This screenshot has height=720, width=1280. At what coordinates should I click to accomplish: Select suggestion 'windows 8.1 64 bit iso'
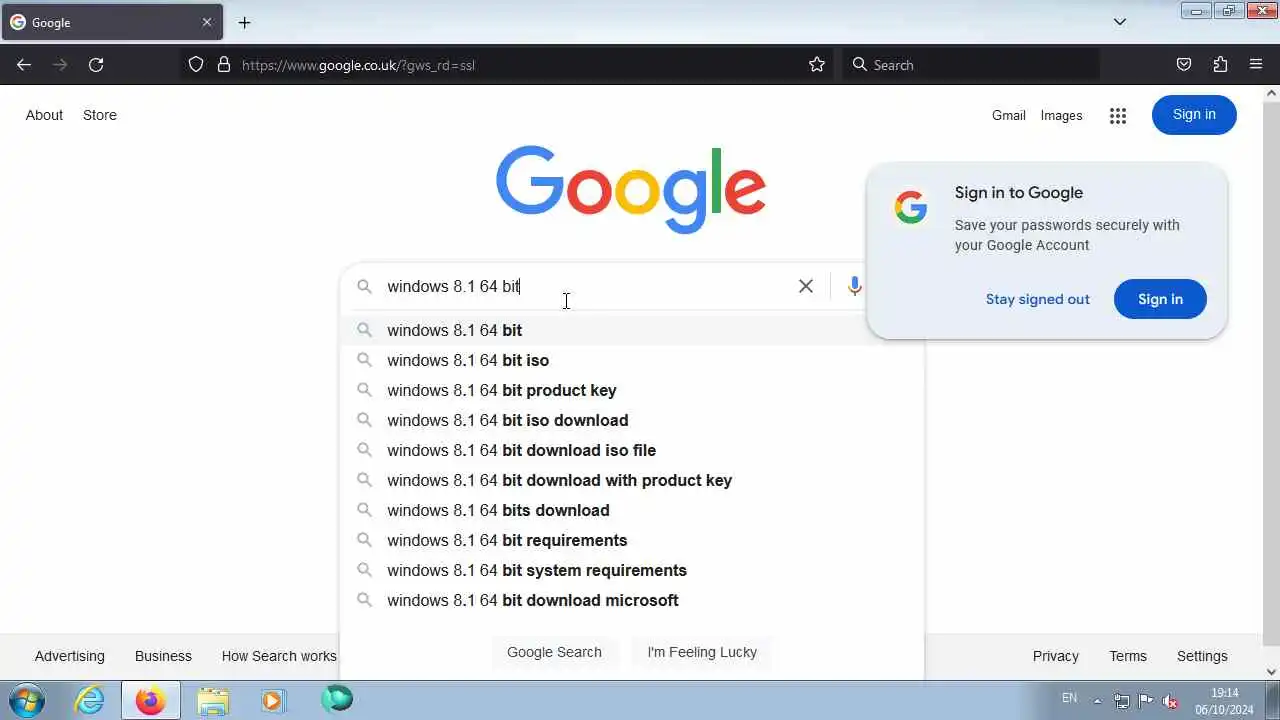[x=632, y=360]
